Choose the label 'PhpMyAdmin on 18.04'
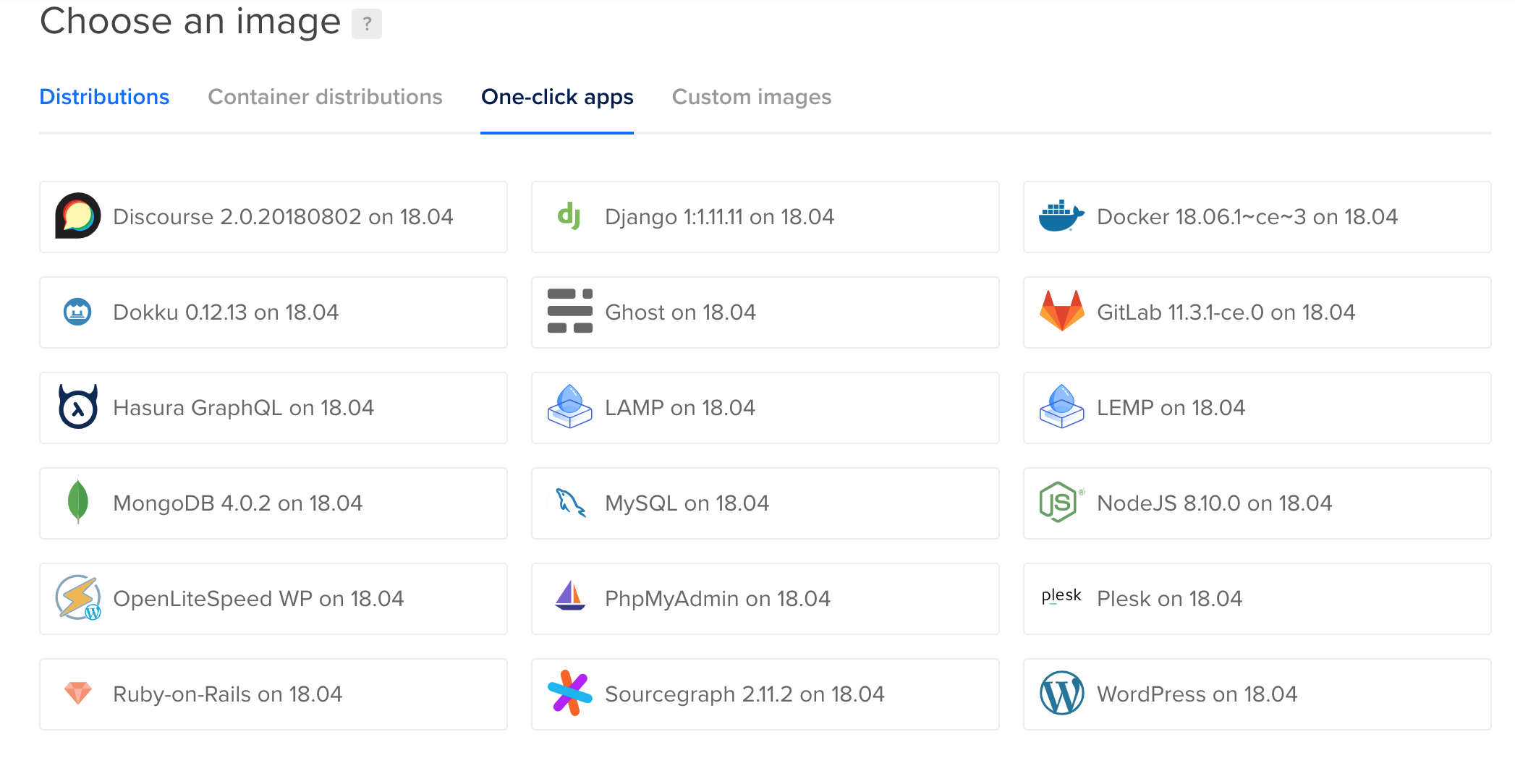1515x784 pixels. click(718, 599)
